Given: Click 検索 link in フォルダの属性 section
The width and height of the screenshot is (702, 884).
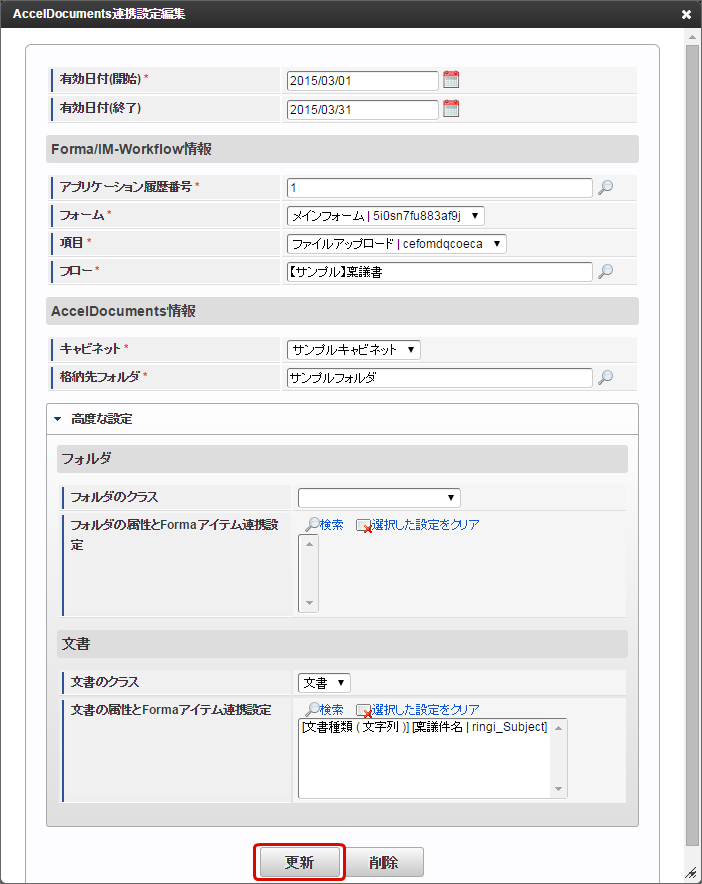Looking at the screenshot, I should tap(324, 525).
